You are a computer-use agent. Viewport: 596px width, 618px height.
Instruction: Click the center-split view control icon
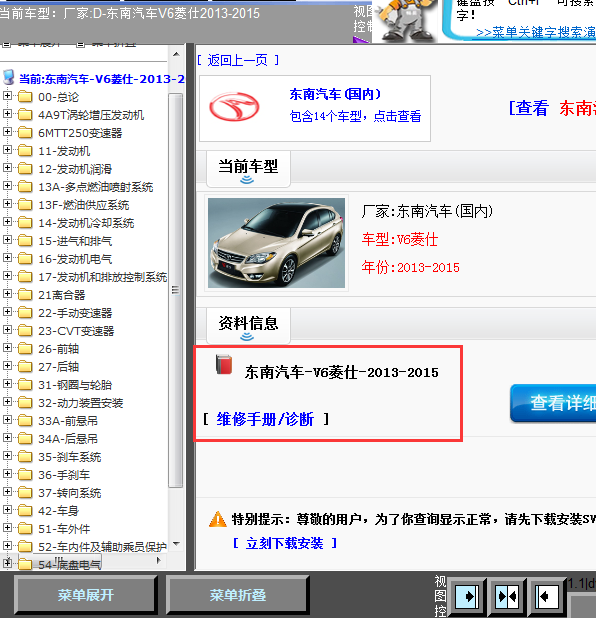click(507, 597)
